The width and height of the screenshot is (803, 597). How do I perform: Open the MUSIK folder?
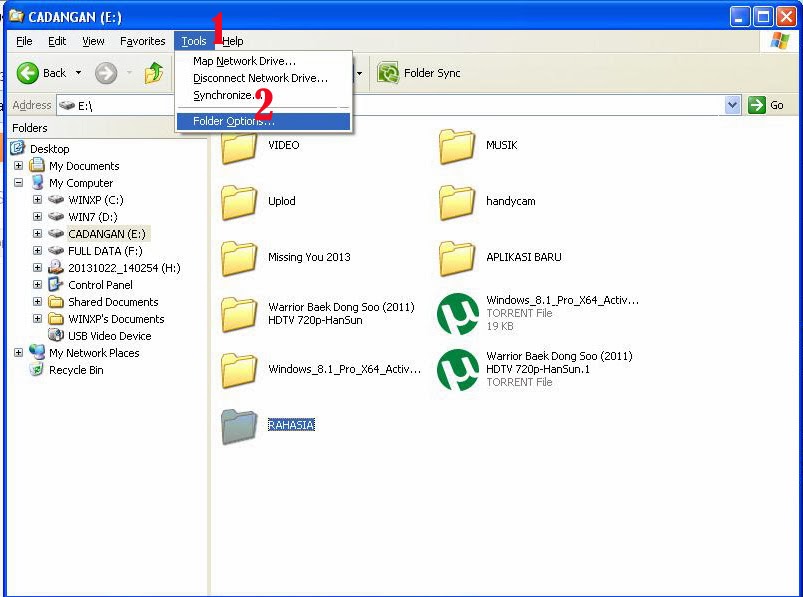pos(459,146)
